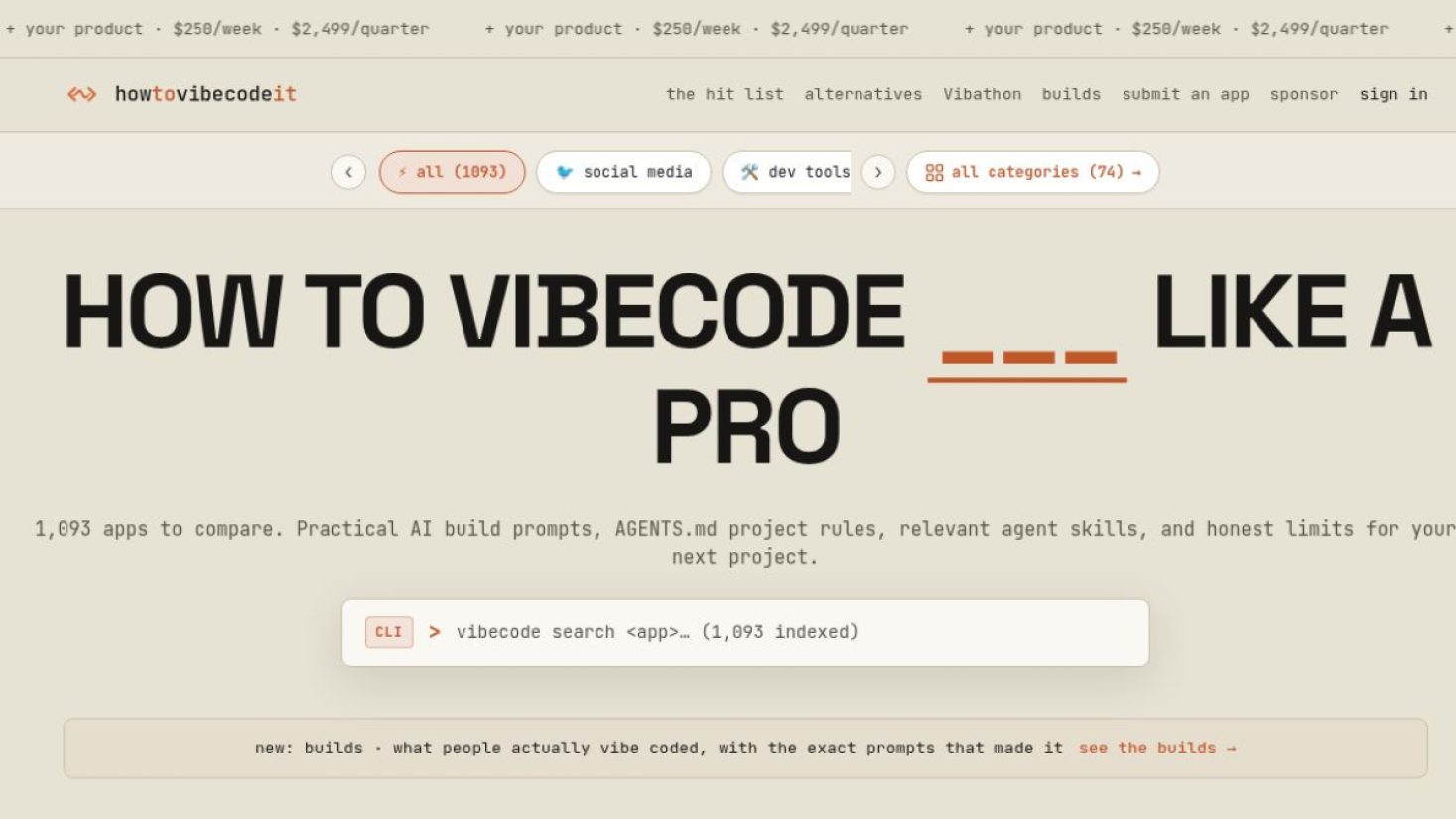Click the lightning icon on all chip
Image resolution: width=1456 pixels, height=819 pixels.
point(402,172)
